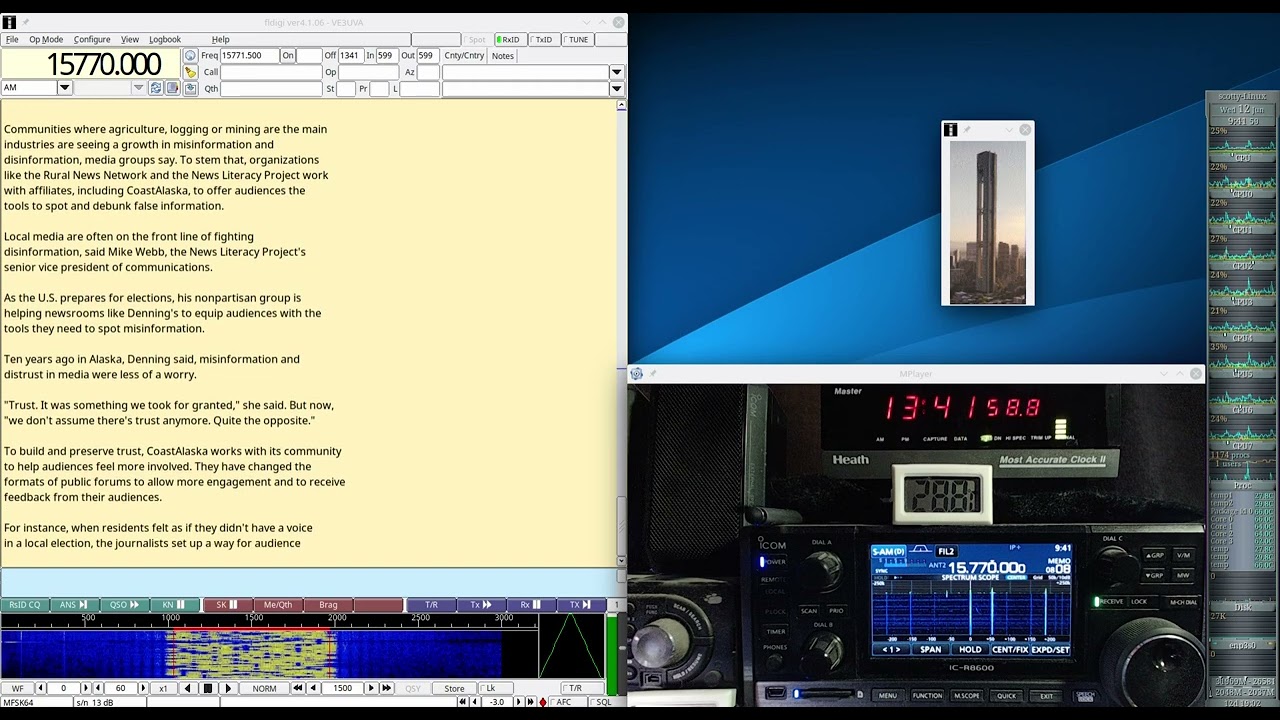The image size is (1280, 720).
Task: Click the On time button
Action: click(x=288, y=56)
